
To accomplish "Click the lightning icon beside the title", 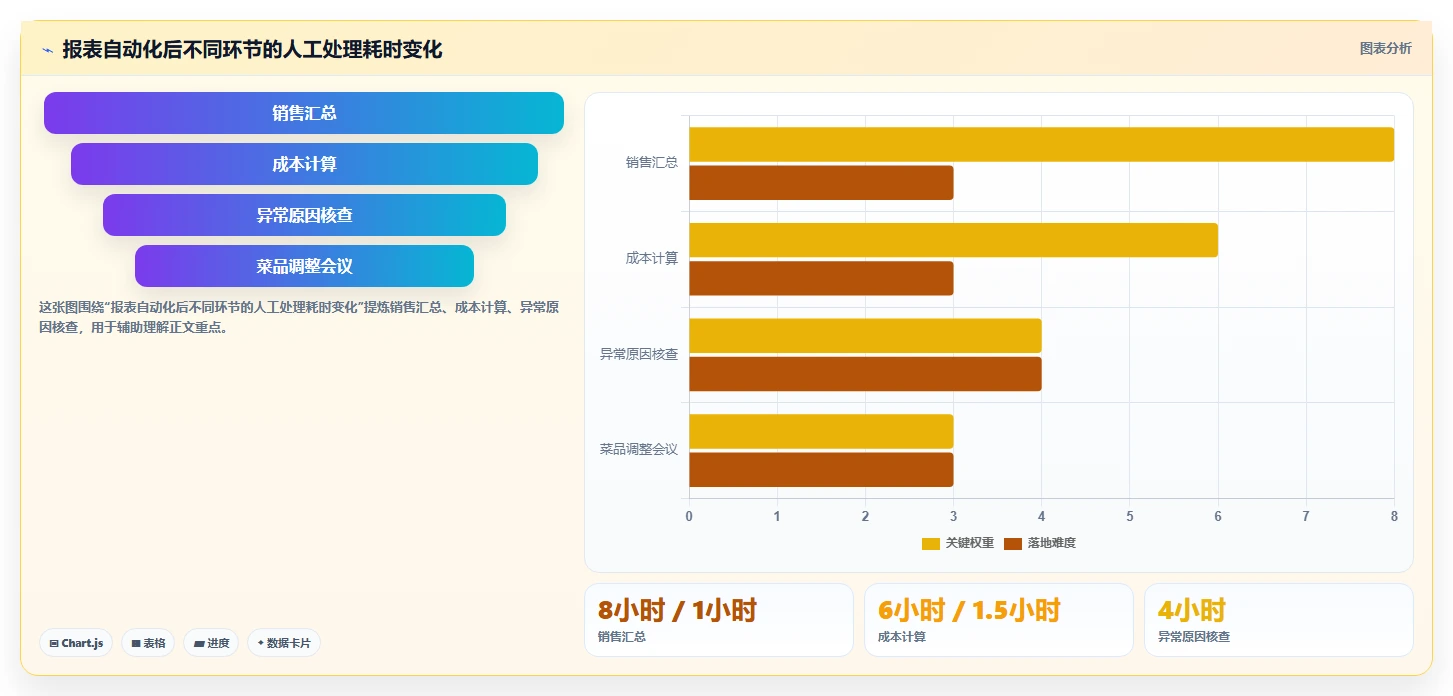I will pyautogui.click(x=48, y=50).
